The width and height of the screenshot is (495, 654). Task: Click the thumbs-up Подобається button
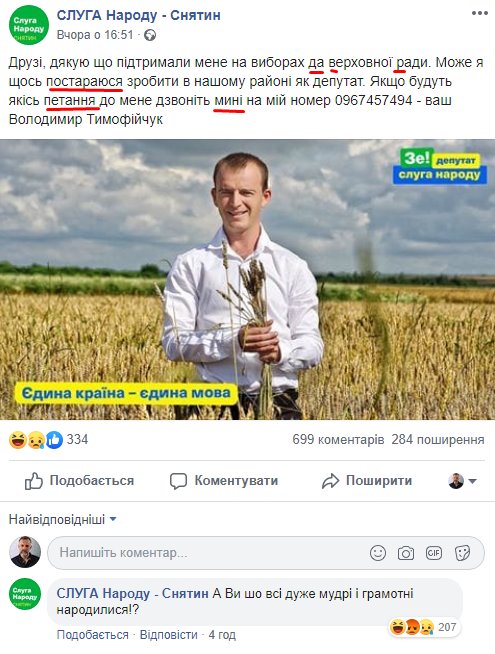point(79,481)
